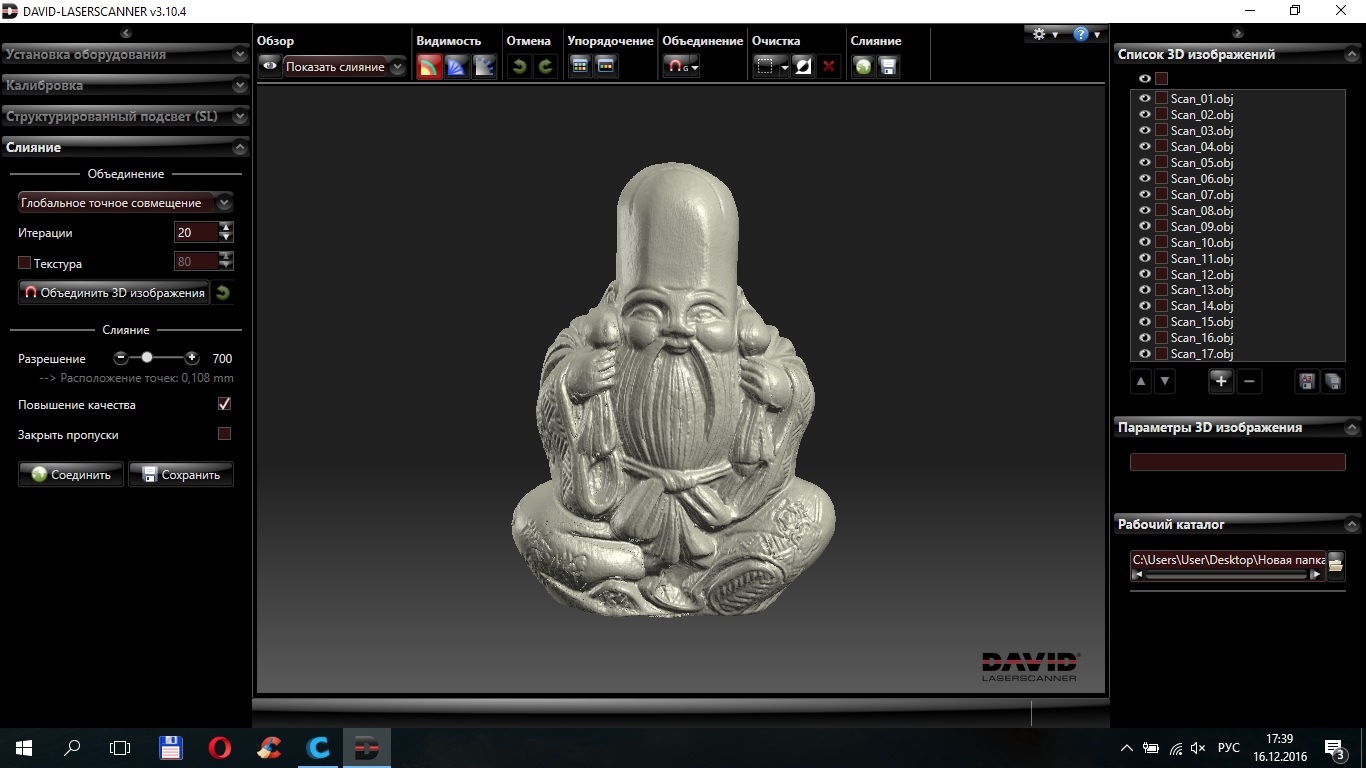
Task: Click the red X delete icon in Очистка
Action: [828, 67]
